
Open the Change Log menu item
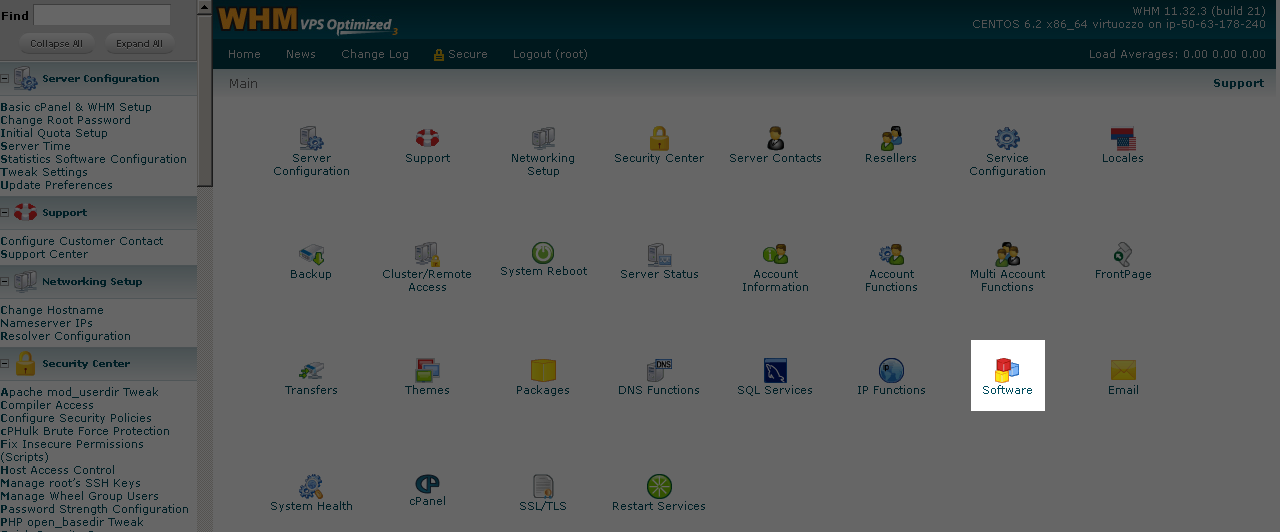375,54
